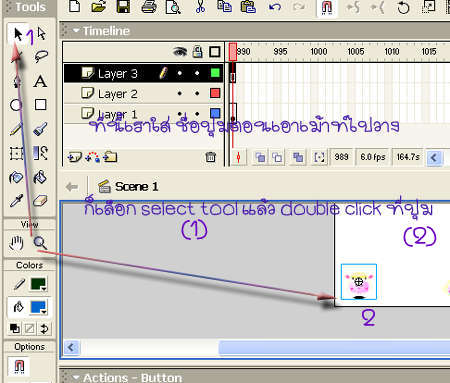This screenshot has height=383, width=450.
Task: Select the black arrow Selection tool
Action: coord(17,34)
